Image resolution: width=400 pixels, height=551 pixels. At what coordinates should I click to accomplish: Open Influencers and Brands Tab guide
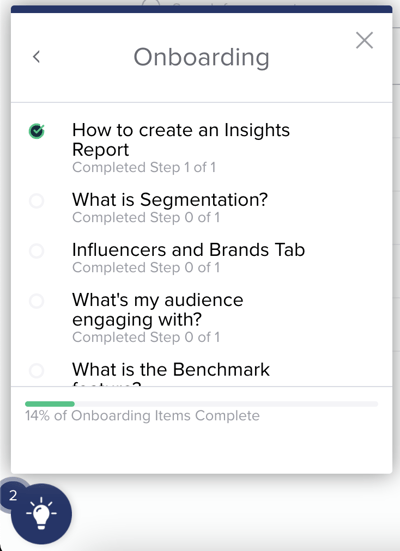(x=188, y=250)
